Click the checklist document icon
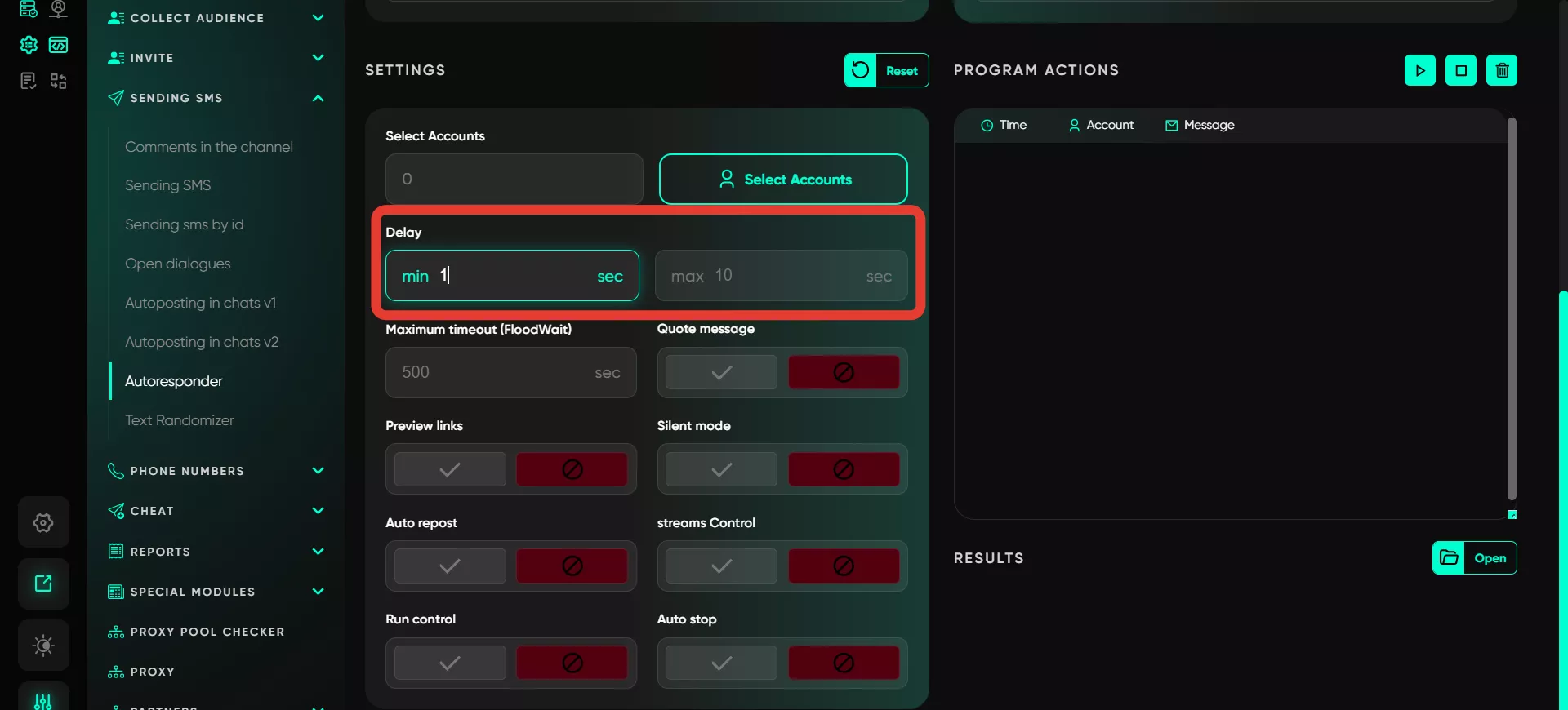The height and width of the screenshot is (710, 1568). 29,81
